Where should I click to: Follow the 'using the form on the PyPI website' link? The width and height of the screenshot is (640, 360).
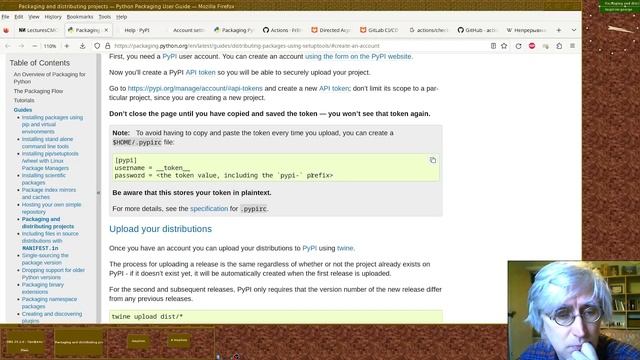click(358, 56)
